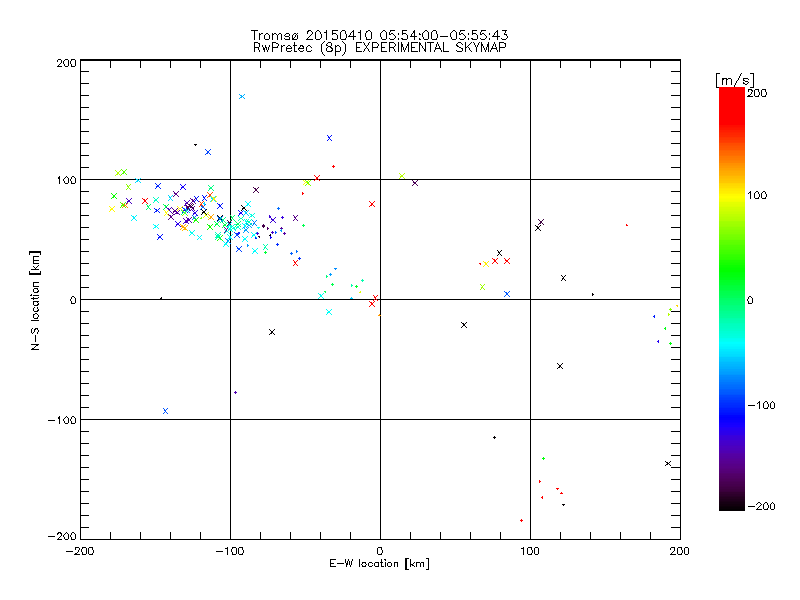800x600 pixels.
Task: Click the '0' tick label on N-S axis
Action: click(73, 300)
